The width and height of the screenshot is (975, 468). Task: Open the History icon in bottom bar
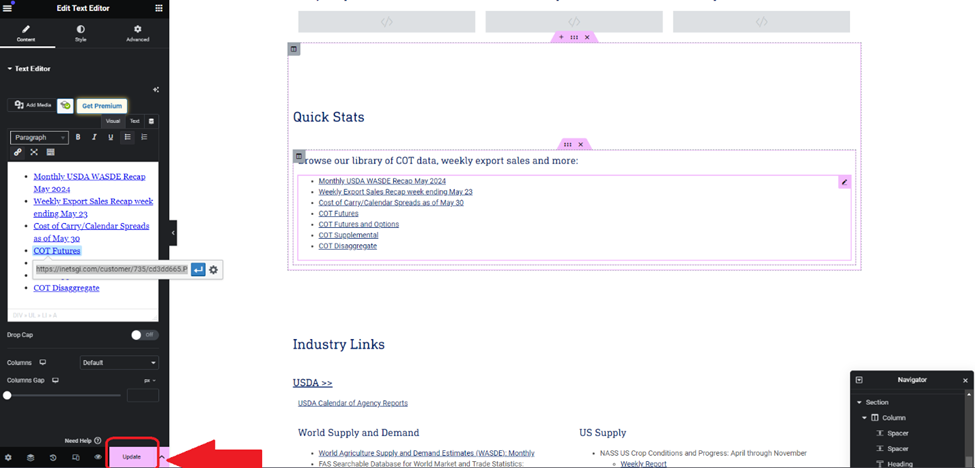pos(53,457)
